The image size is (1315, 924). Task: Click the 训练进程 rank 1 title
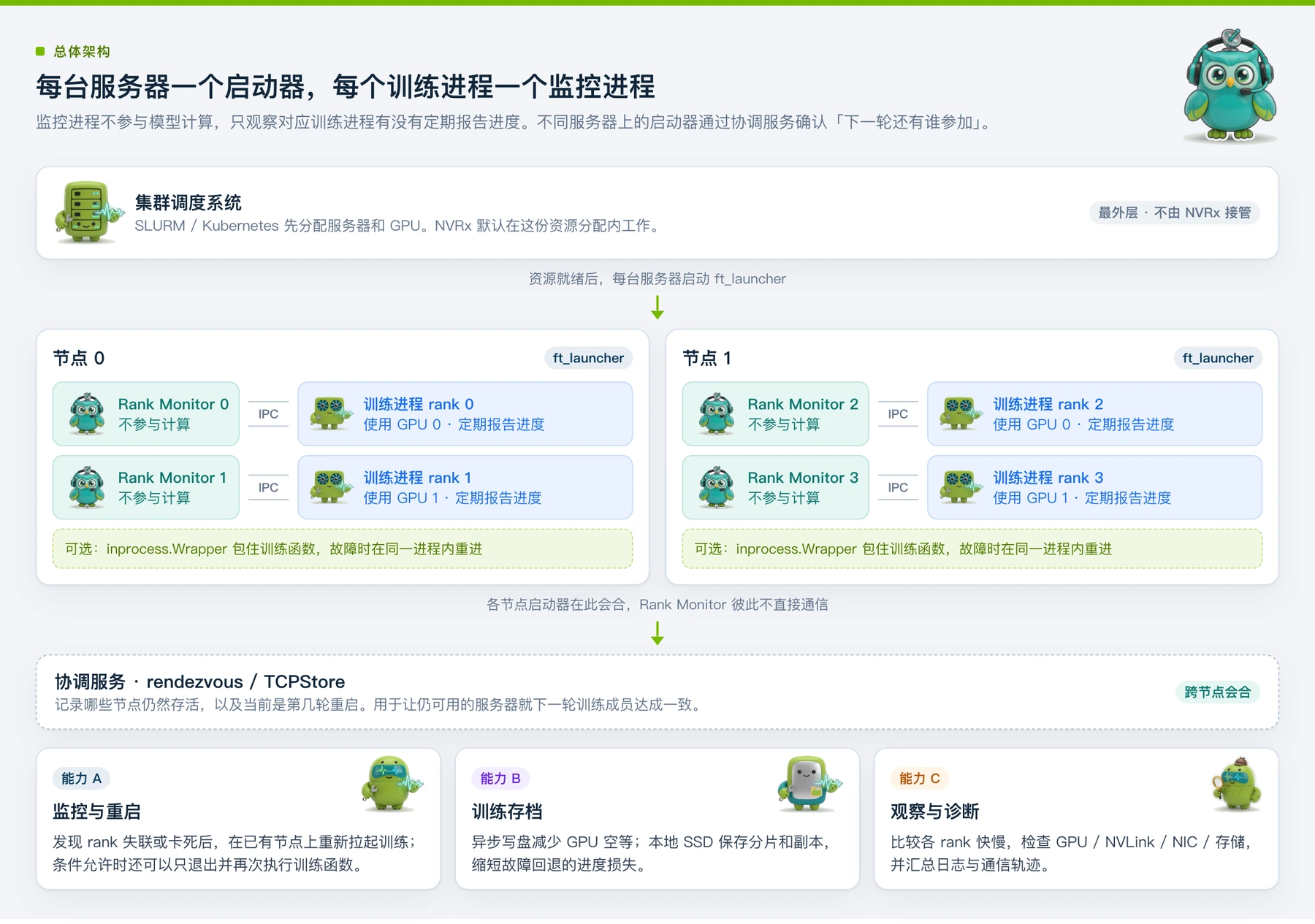(417, 478)
